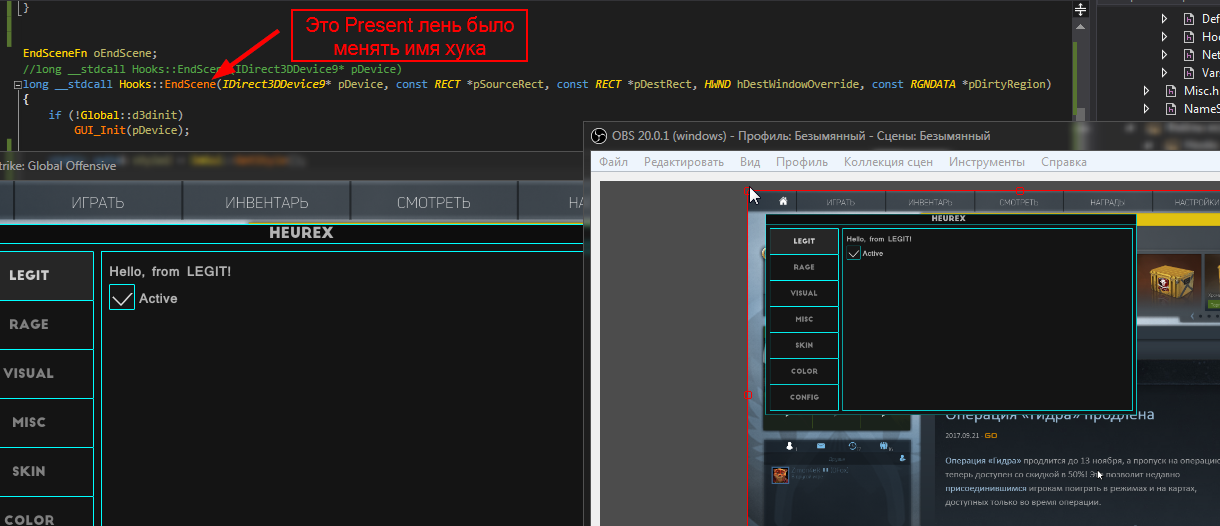Click the Vars header file icon
1220x526 pixels.
[x=1189, y=73]
